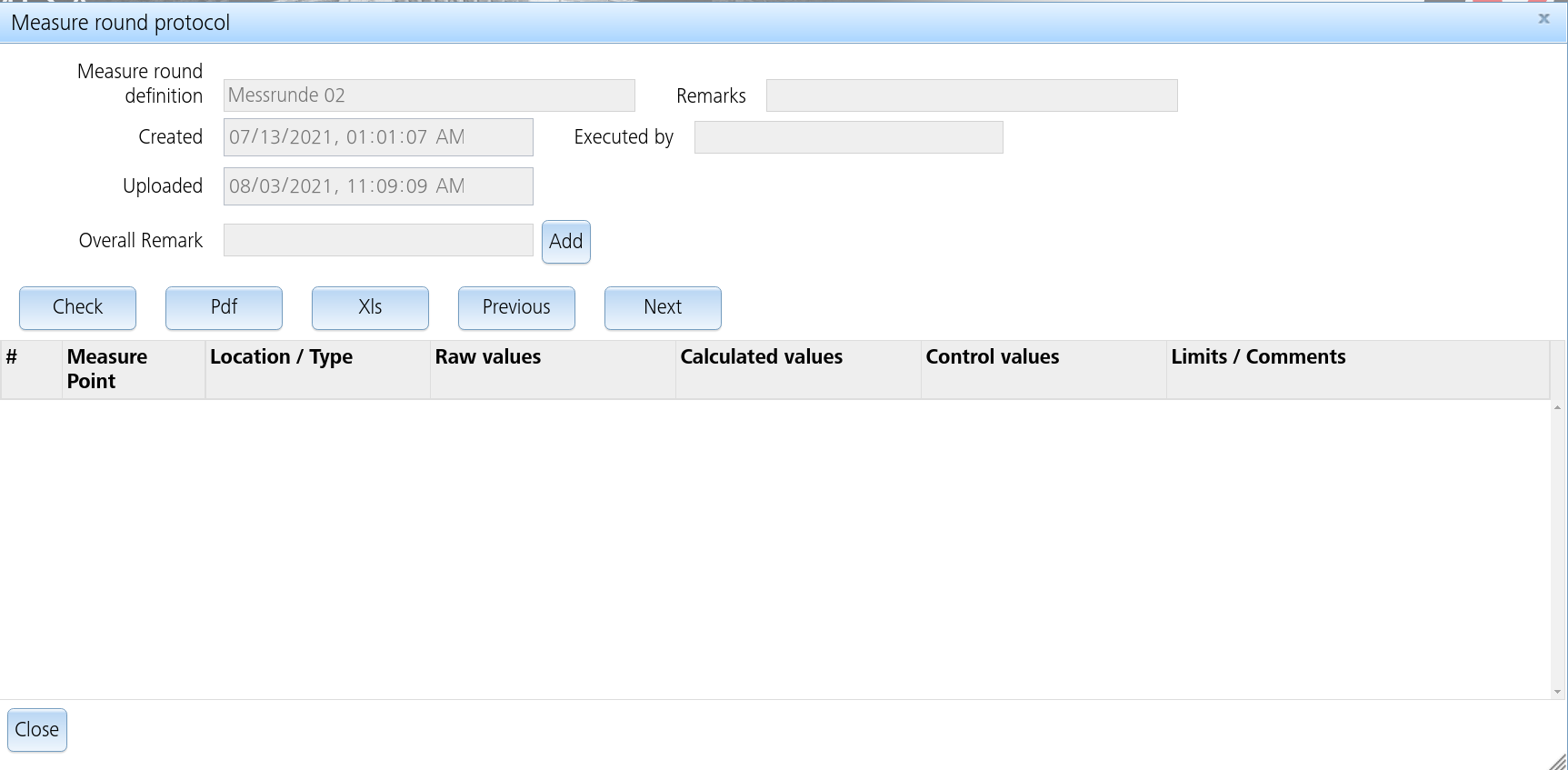The height and width of the screenshot is (770, 1568).
Task: Click the Location / Type column header
Action: pyautogui.click(x=318, y=370)
